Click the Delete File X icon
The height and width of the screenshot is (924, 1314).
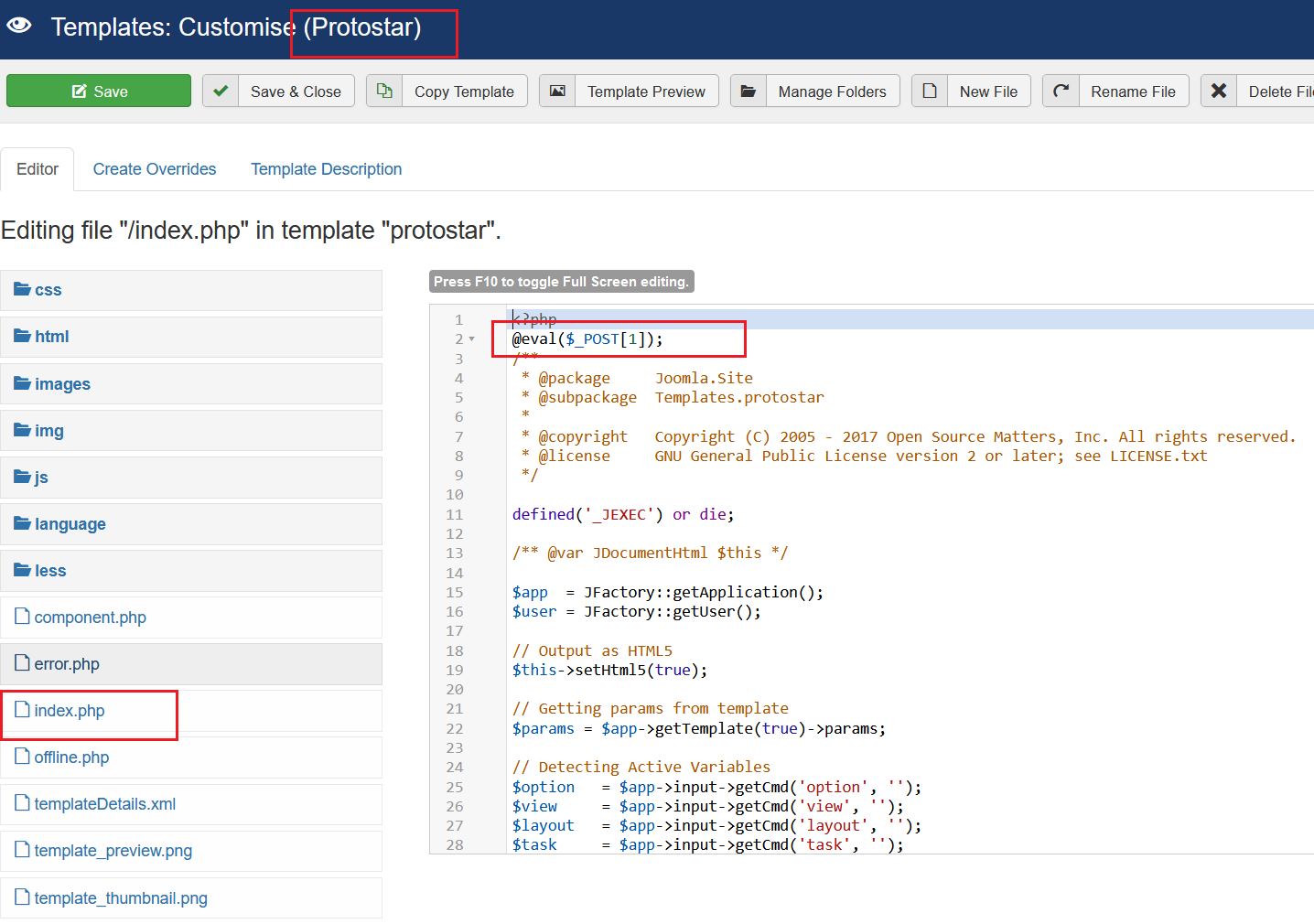[1219, 91]
